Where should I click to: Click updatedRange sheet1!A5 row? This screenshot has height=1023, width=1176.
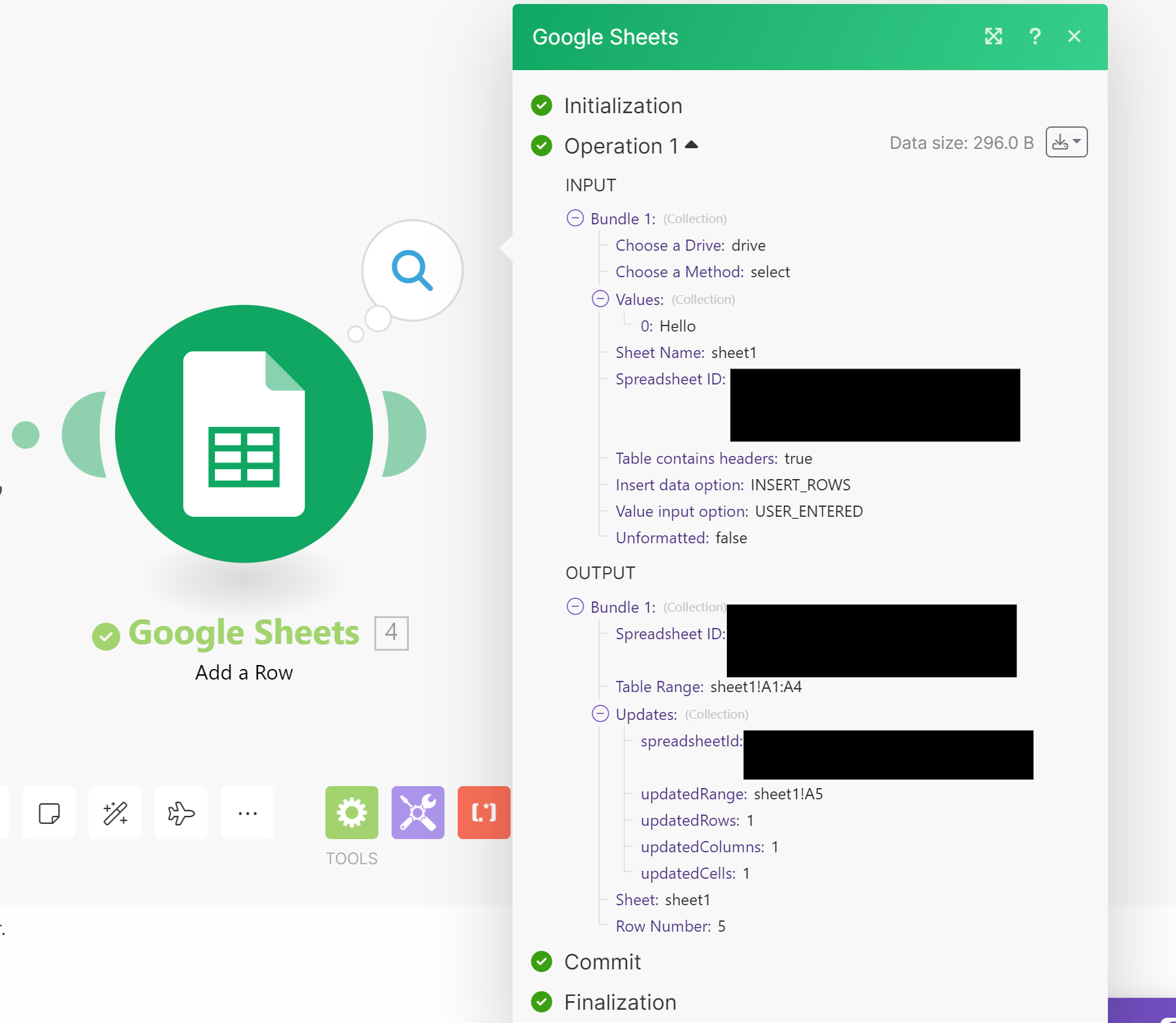[x=732, y=794]
